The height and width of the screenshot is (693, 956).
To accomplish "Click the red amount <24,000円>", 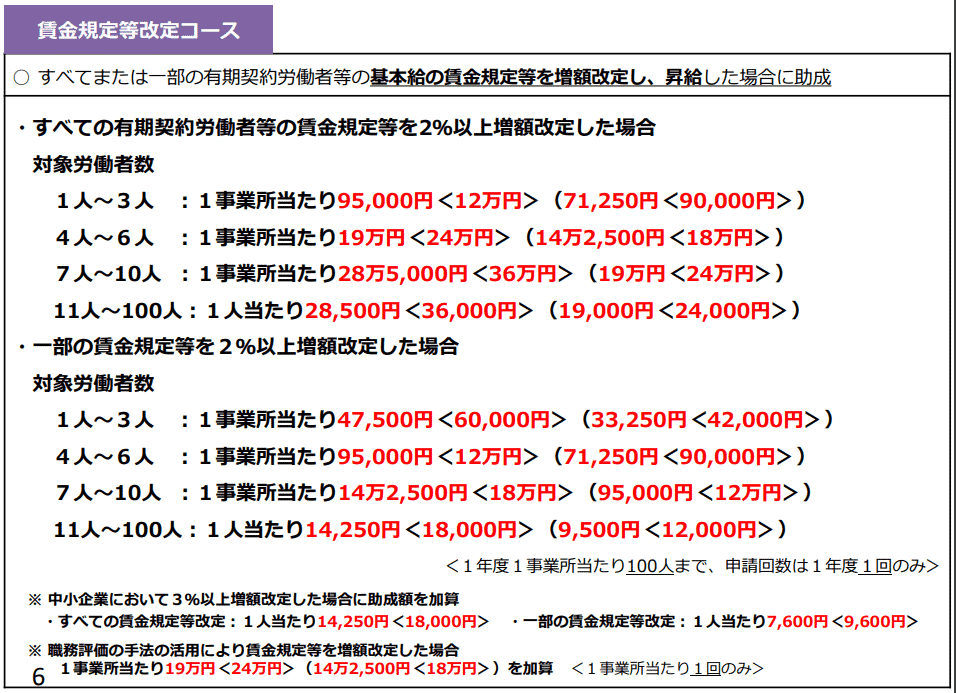I will pyautogui.click(x=723, y=311).
